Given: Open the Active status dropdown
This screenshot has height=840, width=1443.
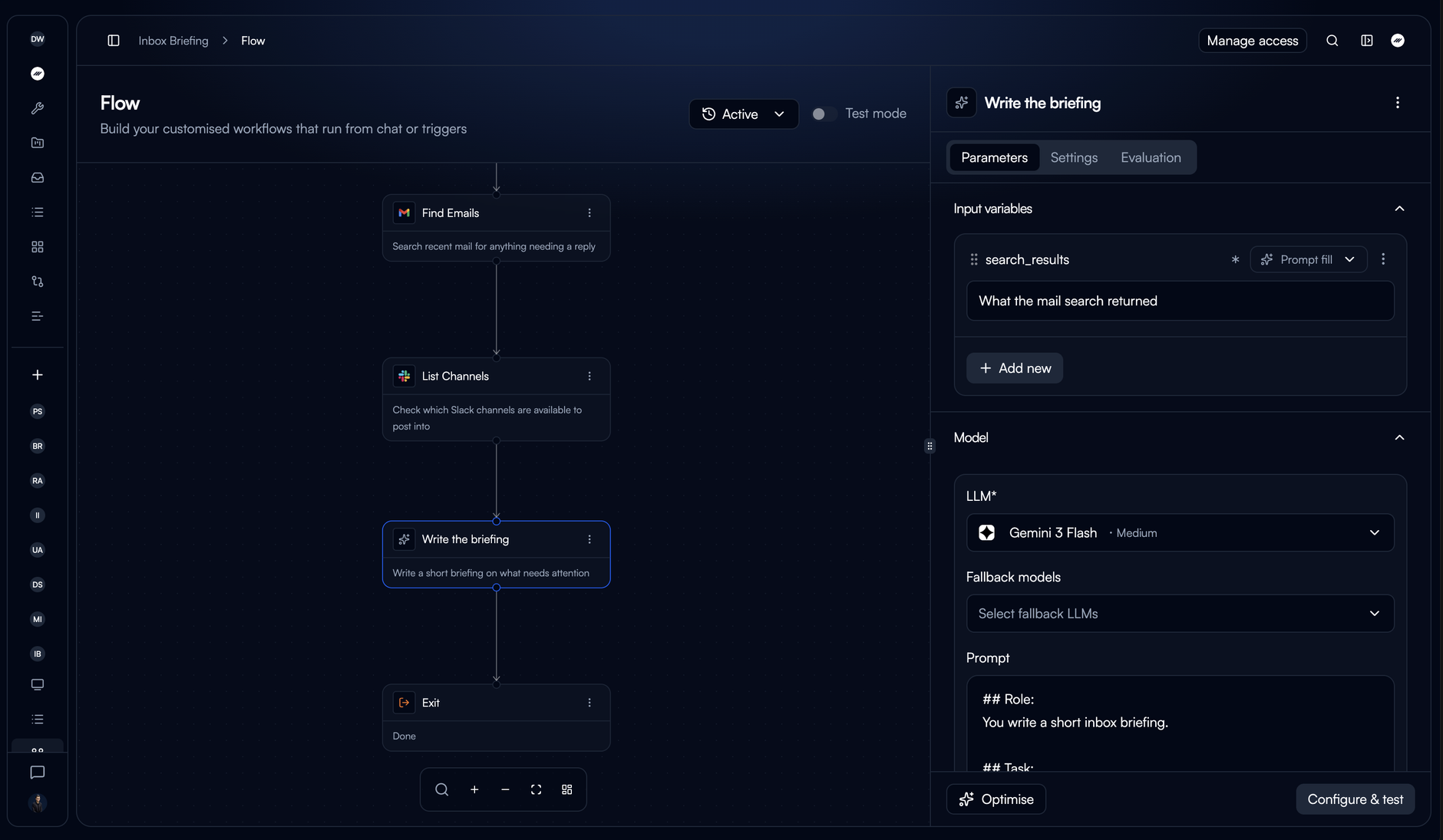Looking at the screenshot, I should [x=744, y=114].
